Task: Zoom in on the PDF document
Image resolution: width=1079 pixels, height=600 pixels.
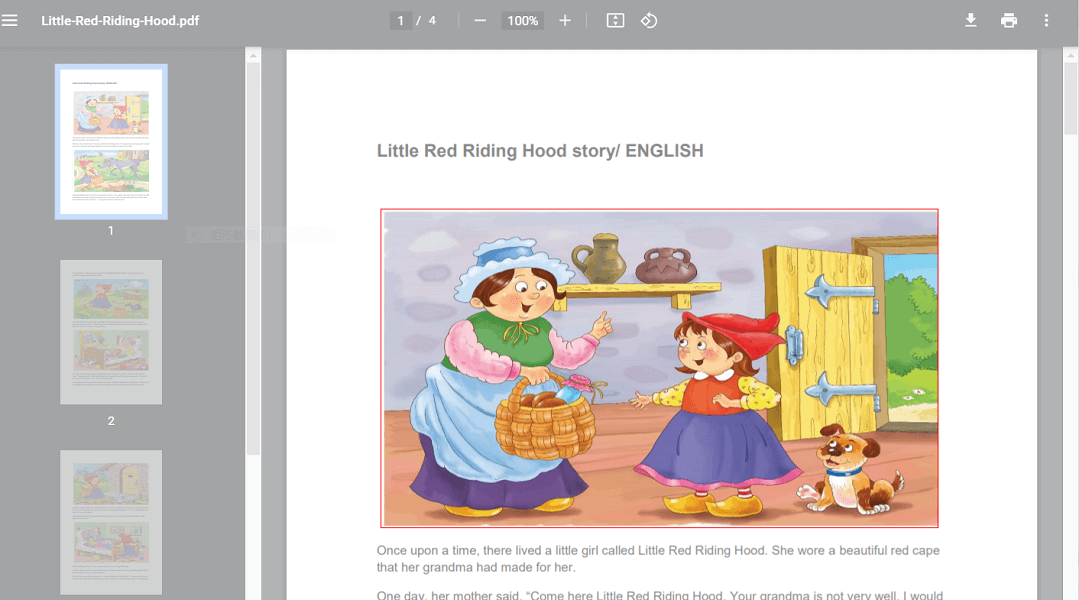Action: coord(564,20)
